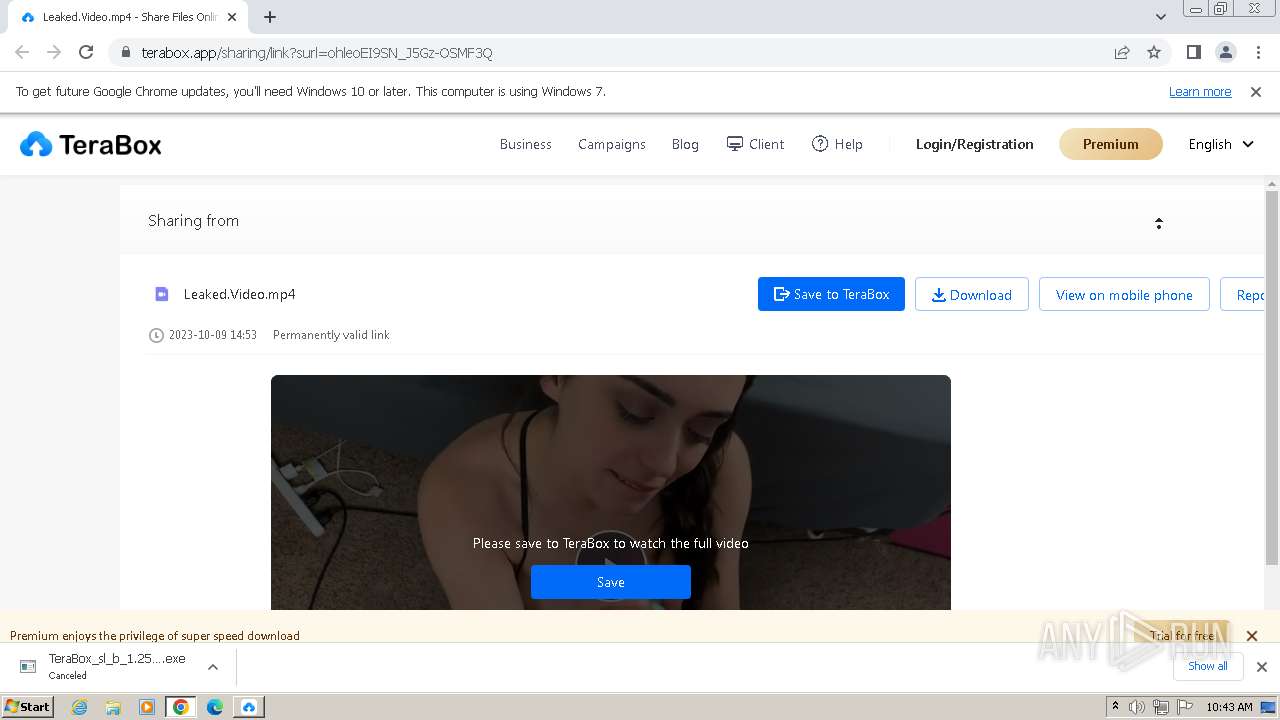Dismiss the Chrome update notification bar
This screenshot has width=1280, height=720.
1256,92
